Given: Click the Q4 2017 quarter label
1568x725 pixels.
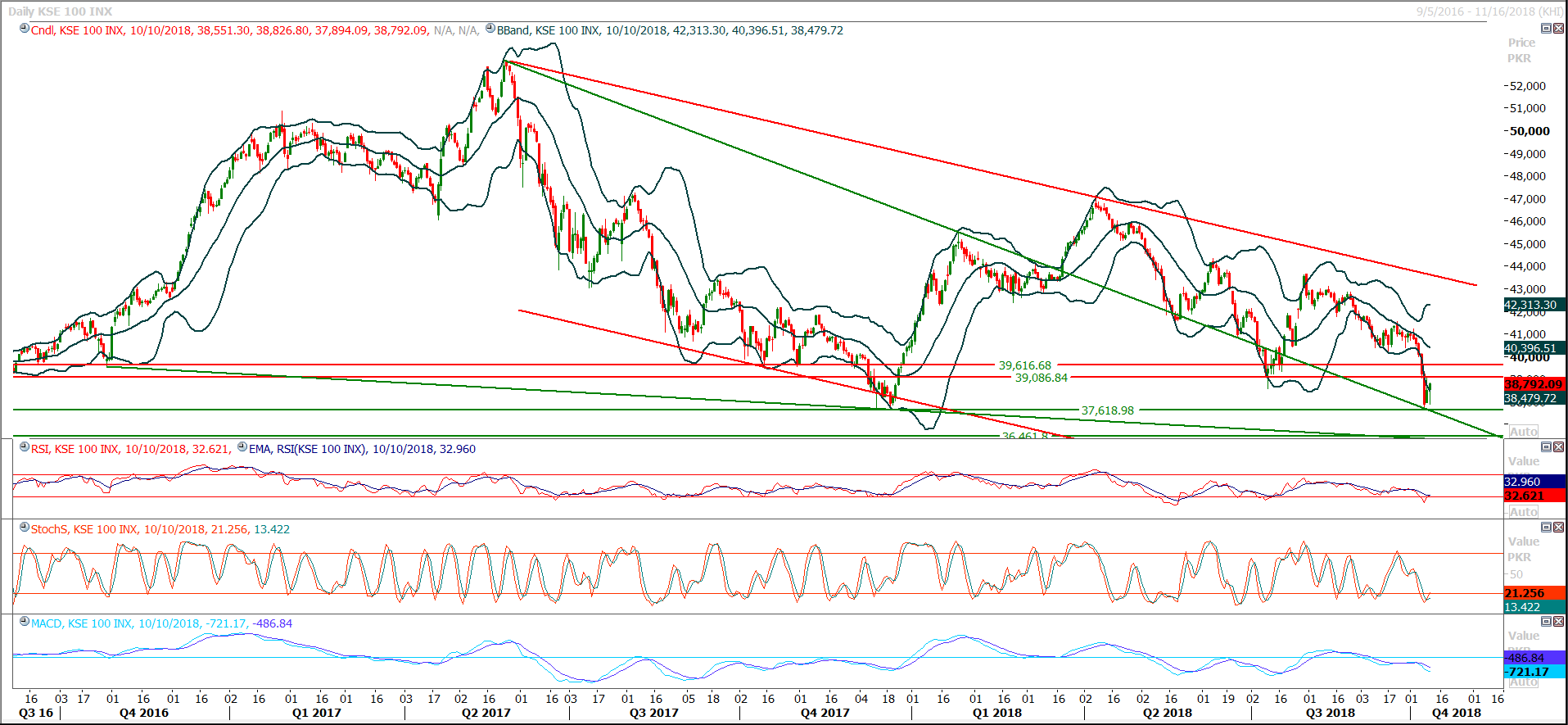Looking at the screenshot, I should click(x=825, y=713).
